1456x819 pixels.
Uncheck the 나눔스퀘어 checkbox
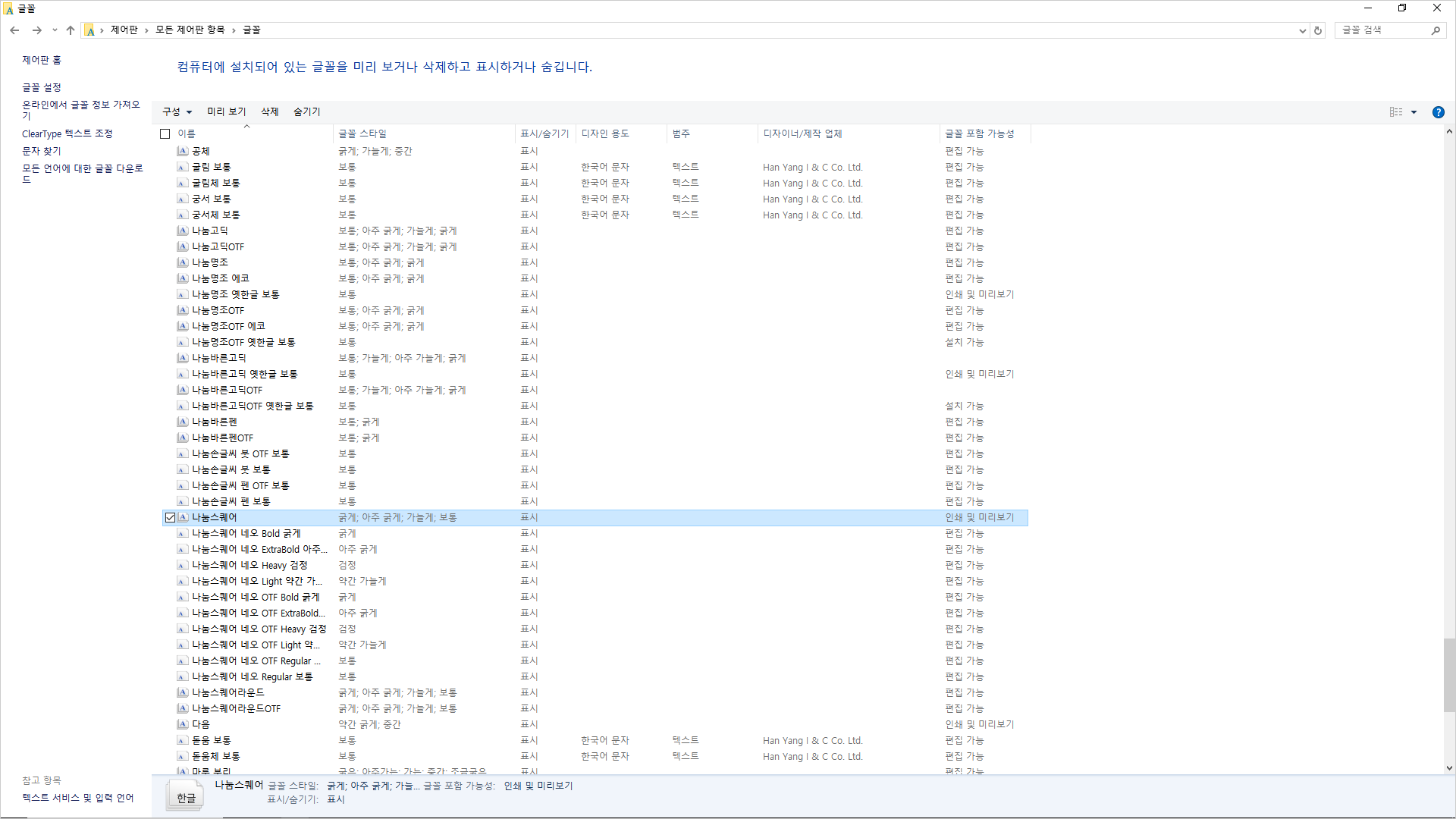(170, 517)
